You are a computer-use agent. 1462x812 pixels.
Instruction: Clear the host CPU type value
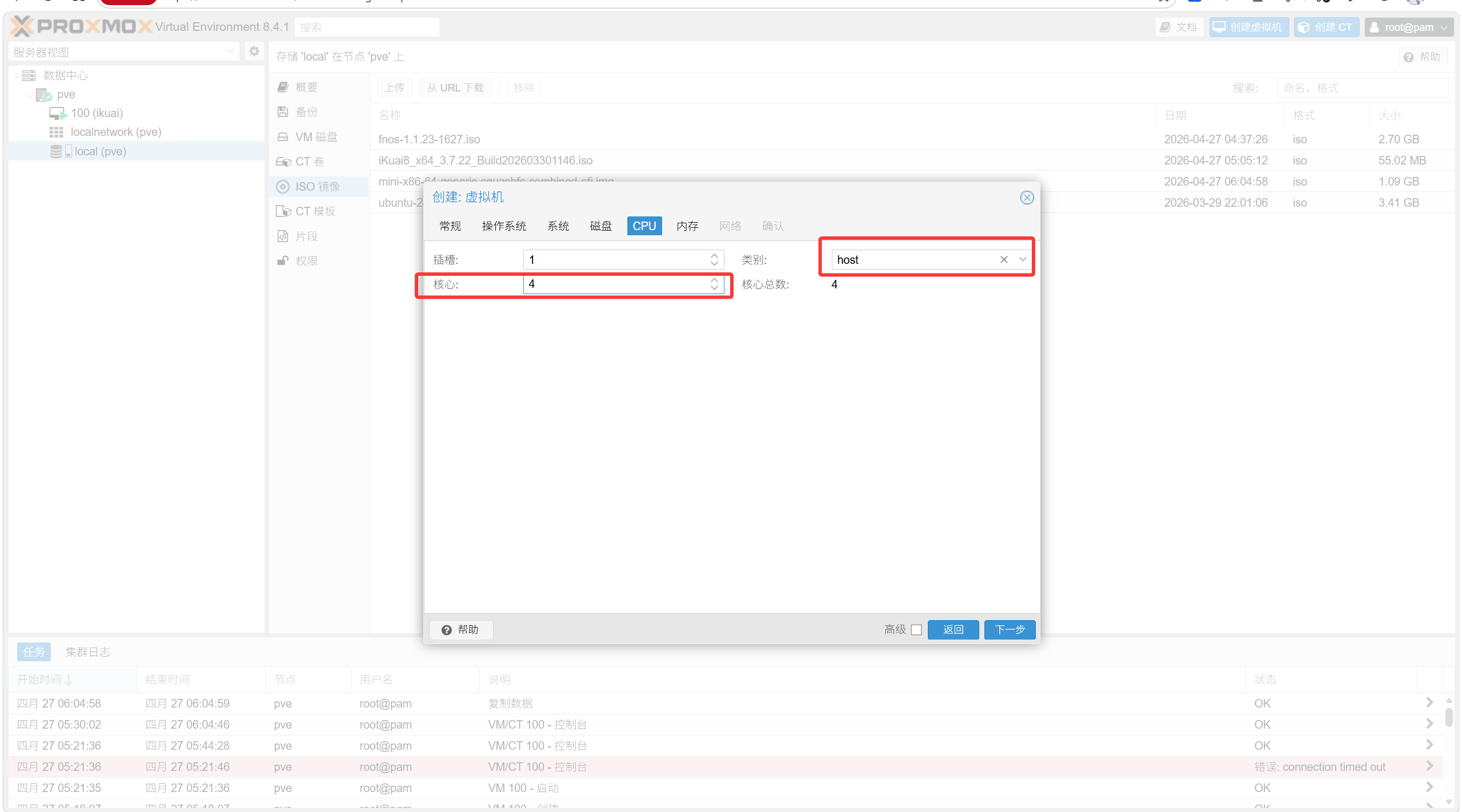(1003, 260)
